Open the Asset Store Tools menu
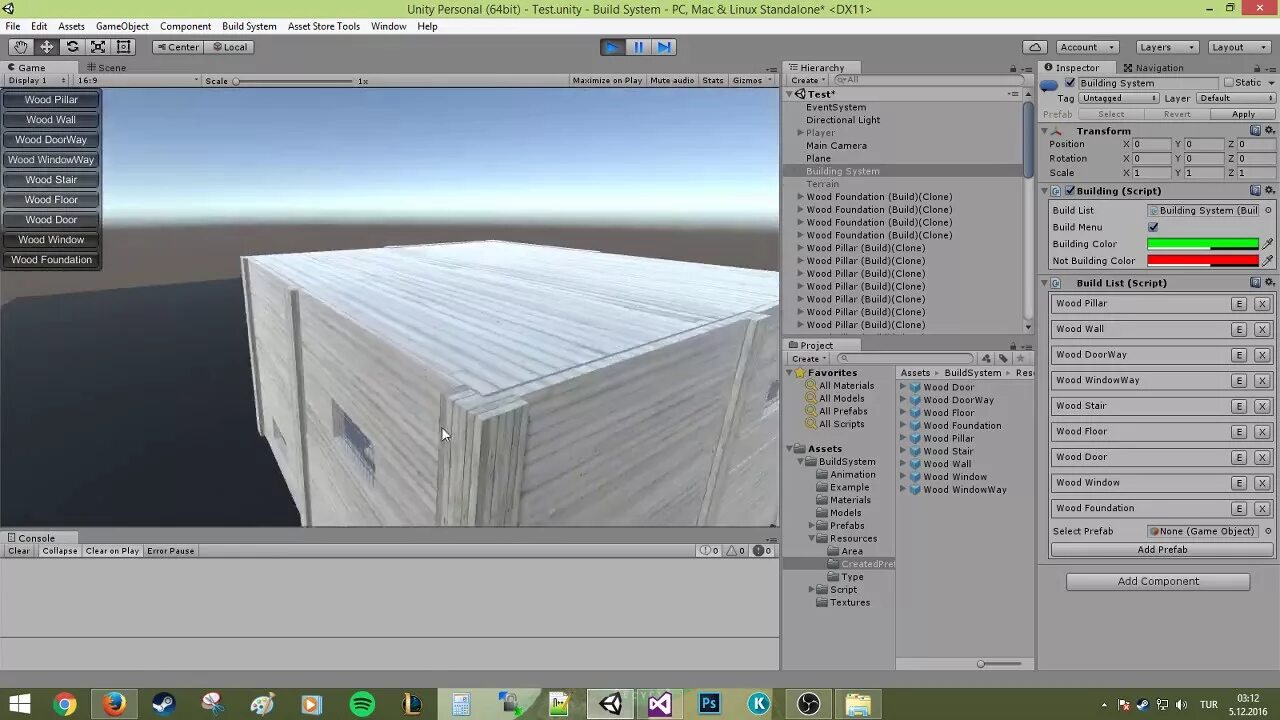This screenshot has height=720, width=1280. tap(324, 26)
